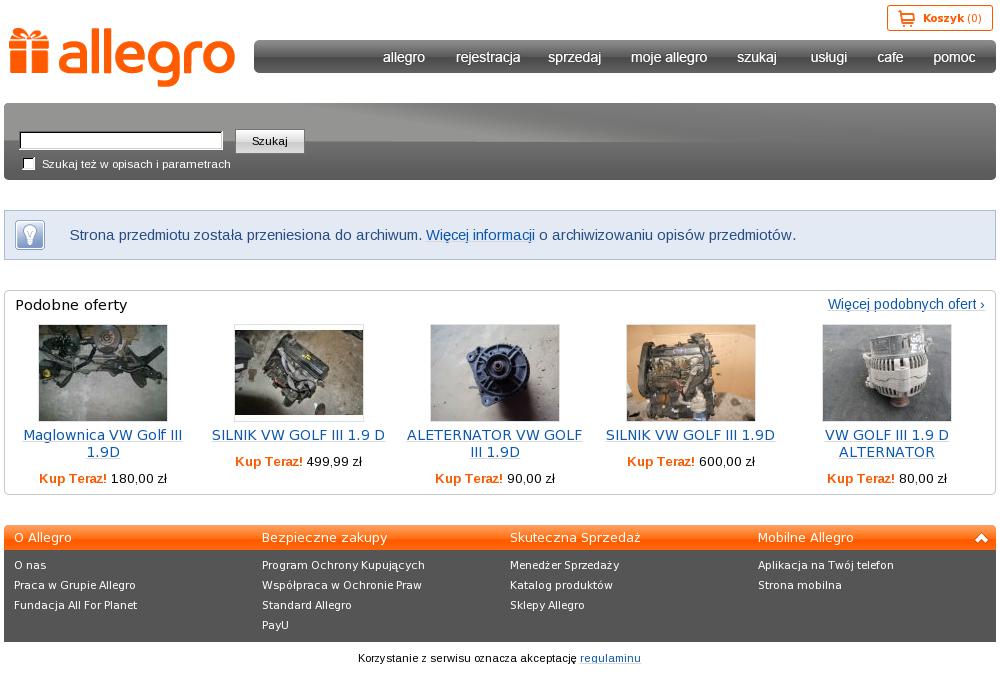Open PayU footer link
Viewport: 1000px width, 678px height.
275,625
